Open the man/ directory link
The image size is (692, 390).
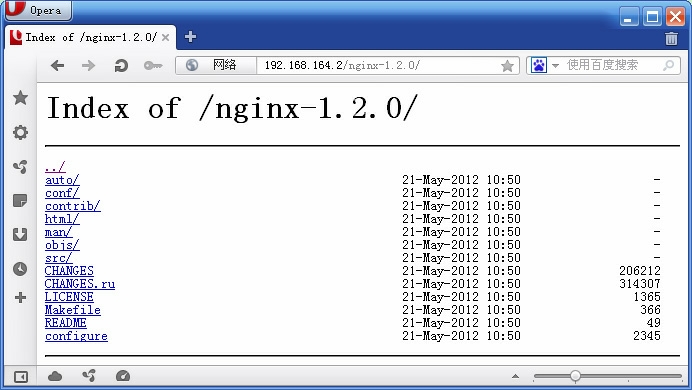click(59, 232)
